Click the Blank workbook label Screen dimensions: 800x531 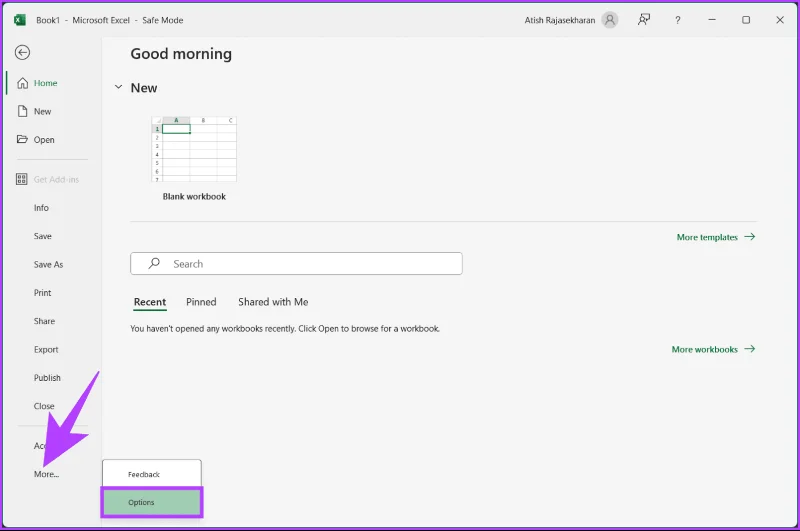[x=194, y=196]
